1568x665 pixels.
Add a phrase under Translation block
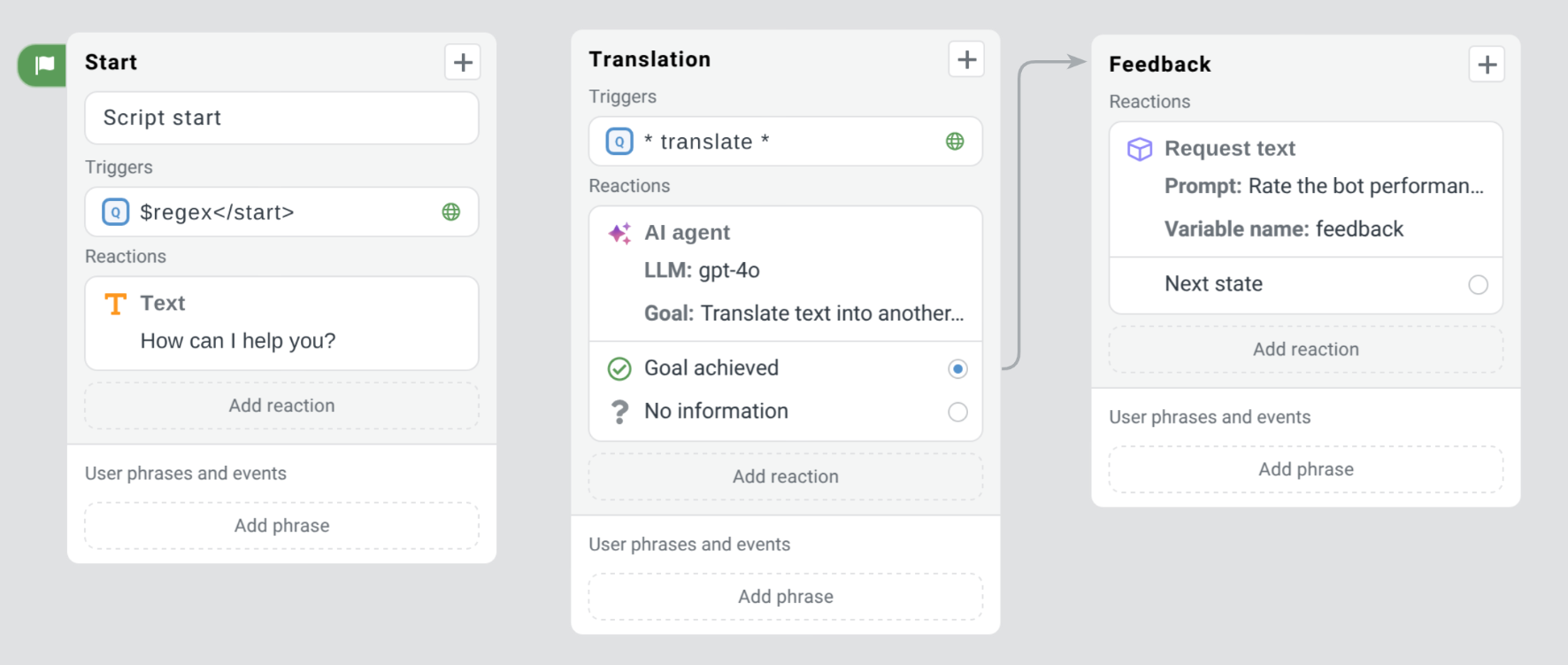click(x=785, y=596)
